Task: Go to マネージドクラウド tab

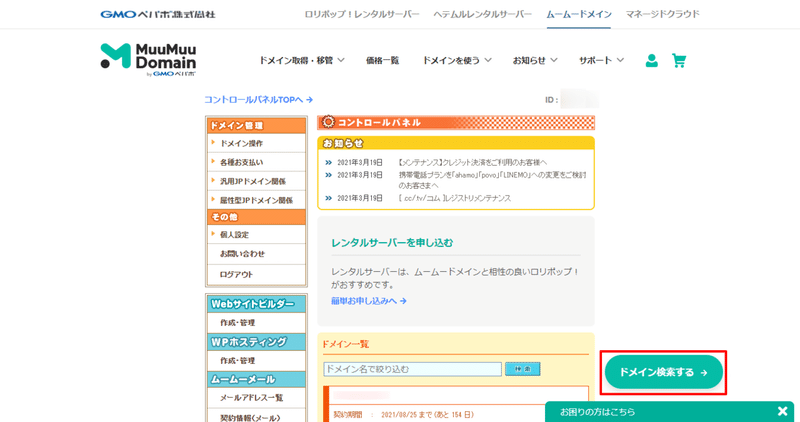Action: pyautogui.click(x=663, y=14)
